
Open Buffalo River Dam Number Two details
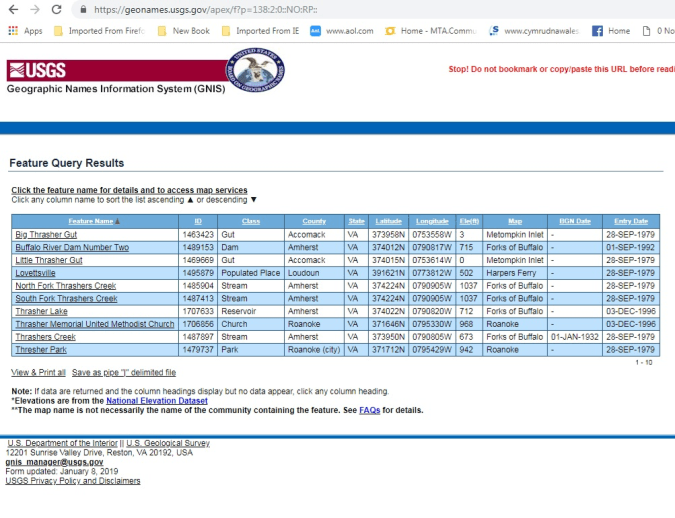click(x=72, y=248)
